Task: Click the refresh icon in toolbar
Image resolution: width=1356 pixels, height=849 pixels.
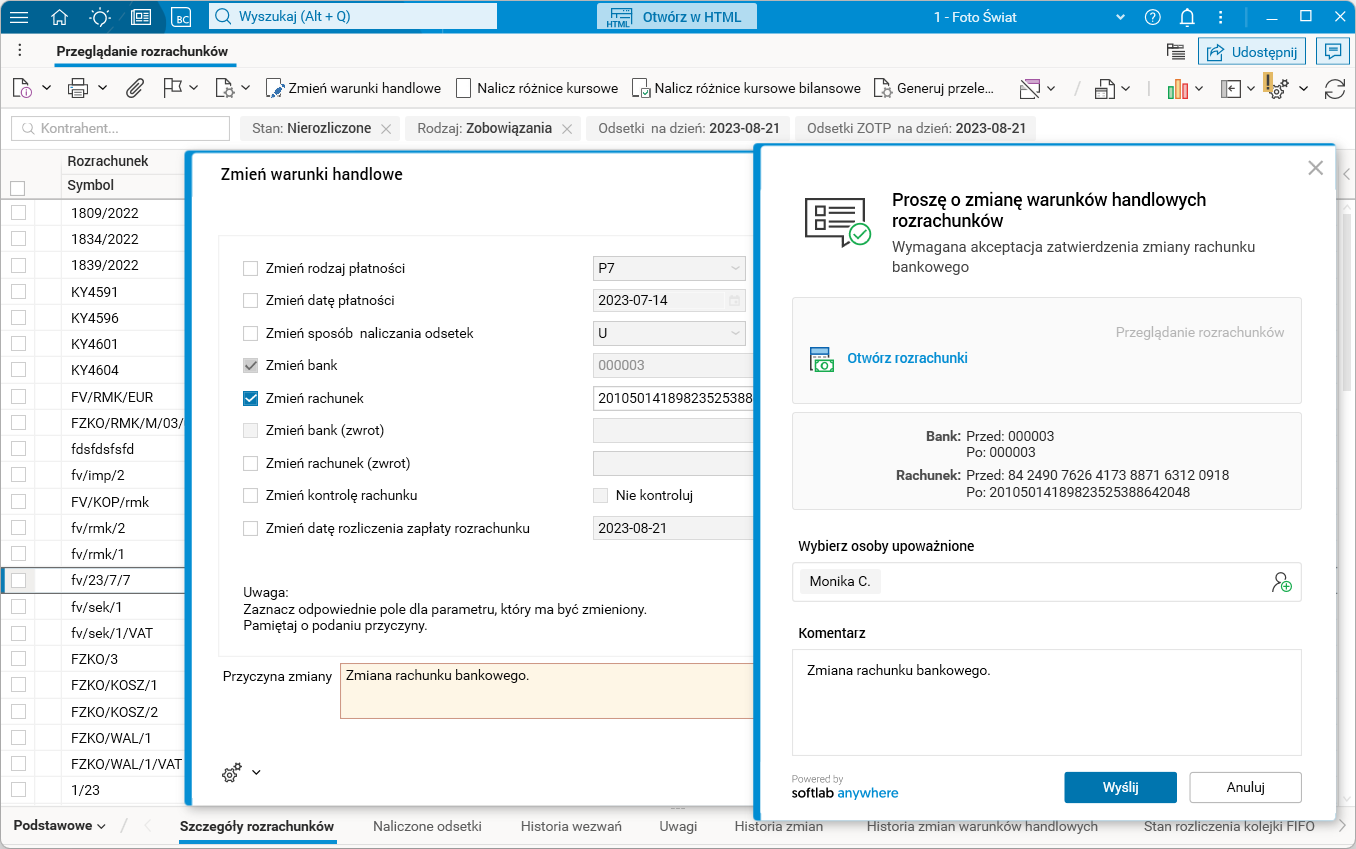Action: point(1334,88)
